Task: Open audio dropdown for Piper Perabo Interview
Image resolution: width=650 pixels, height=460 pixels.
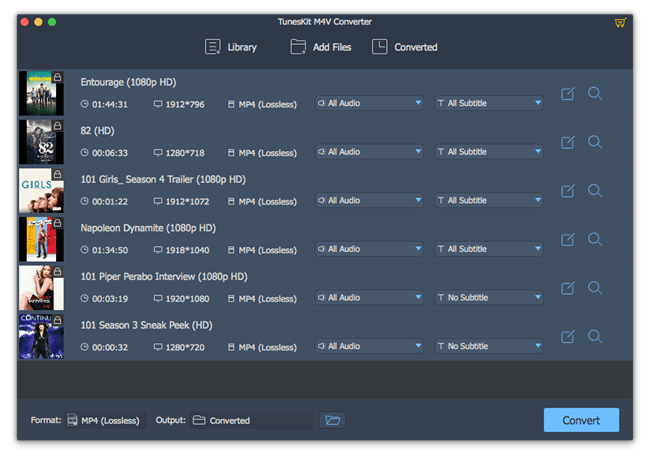Action: pyautogui.click(x=369, y=297)
